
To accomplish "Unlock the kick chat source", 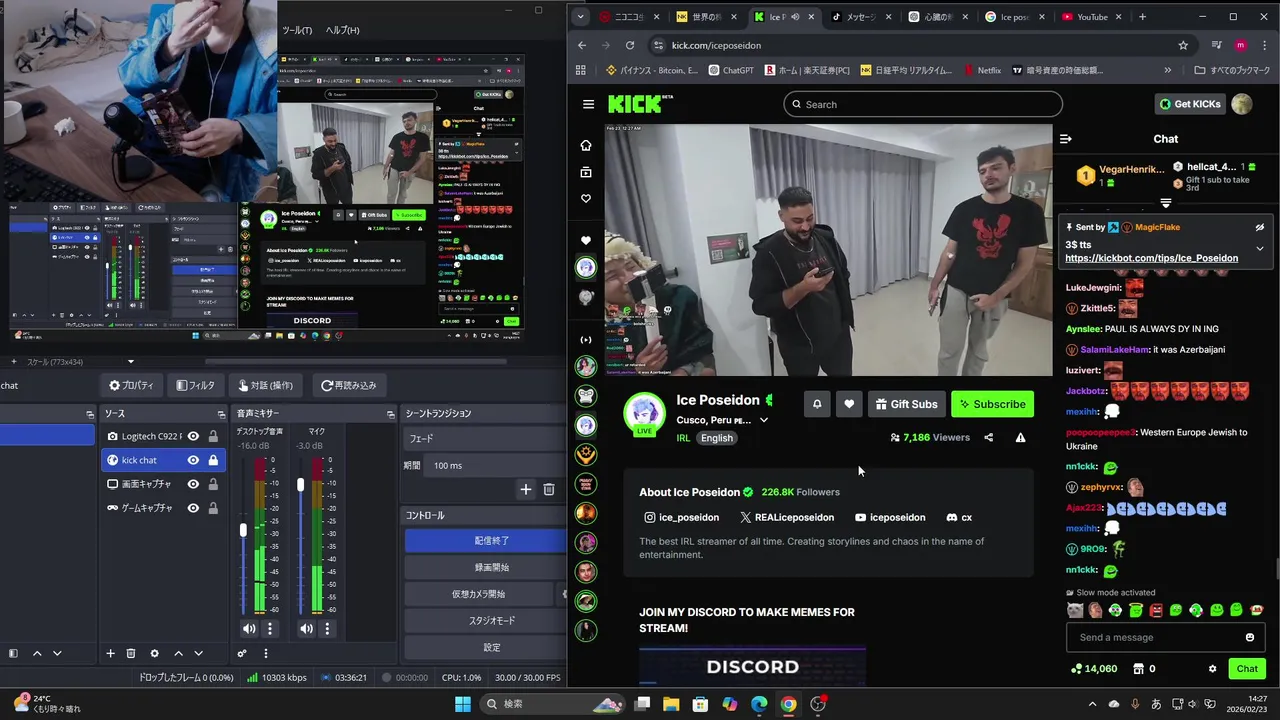I will (x=213, y=460).
